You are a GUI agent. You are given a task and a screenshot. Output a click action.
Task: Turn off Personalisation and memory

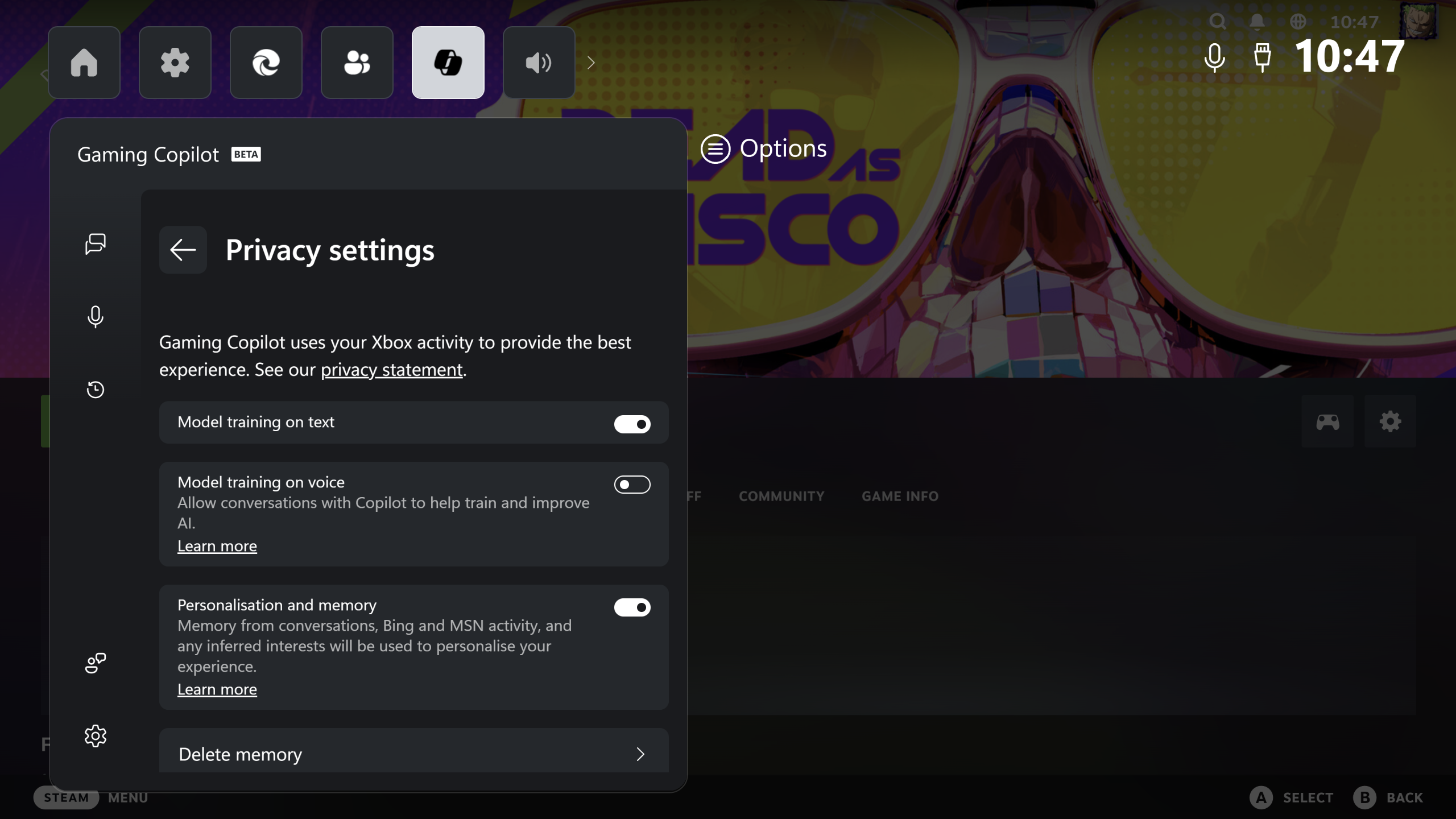click(632, 607)
